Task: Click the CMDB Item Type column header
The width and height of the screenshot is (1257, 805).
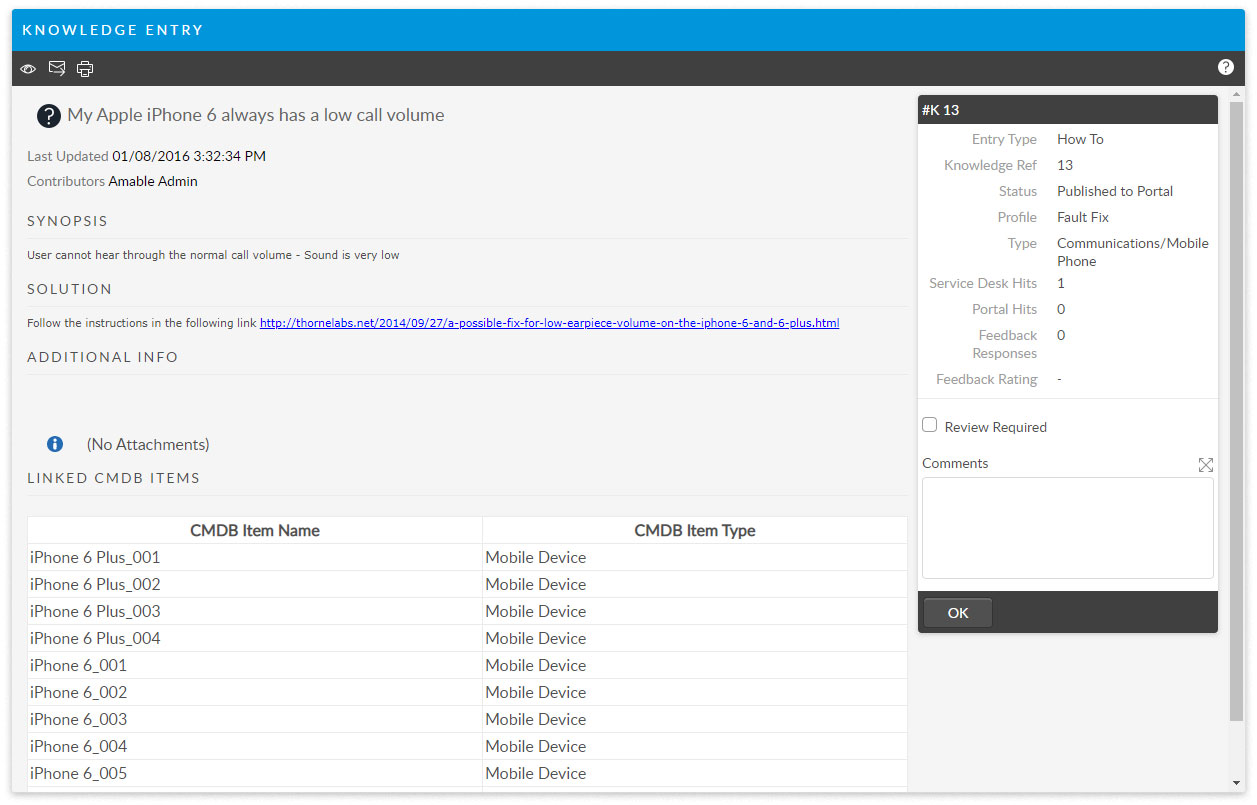Action: 695,530
